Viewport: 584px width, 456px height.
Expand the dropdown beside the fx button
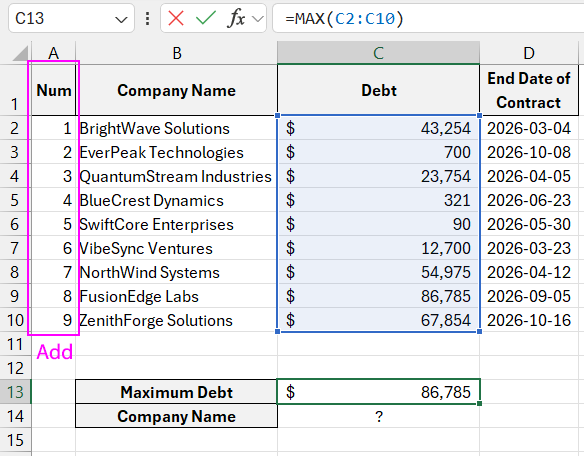click(x=258, y=18)
